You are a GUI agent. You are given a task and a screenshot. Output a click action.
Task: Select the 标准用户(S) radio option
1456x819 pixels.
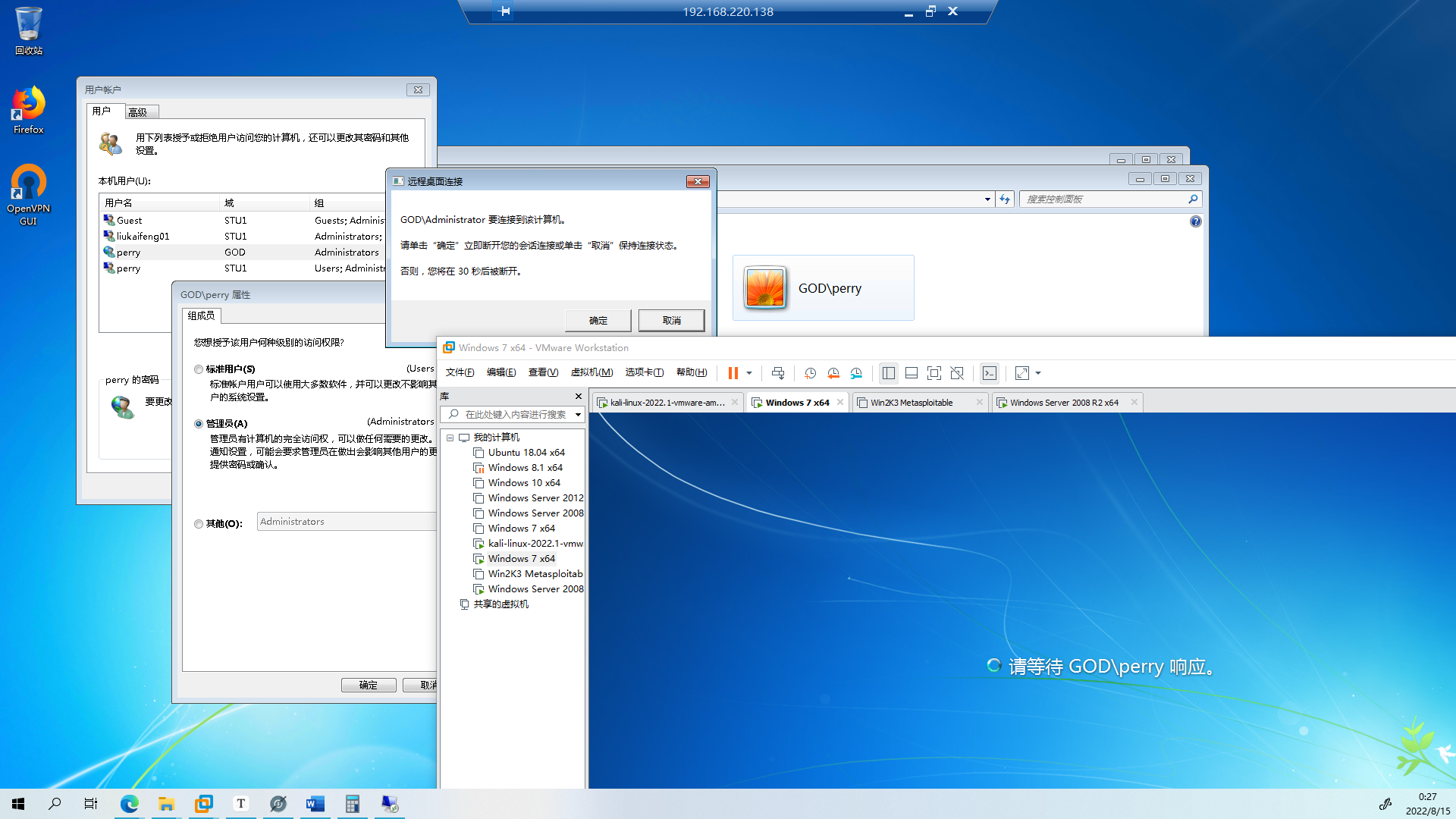click(199, 369)
